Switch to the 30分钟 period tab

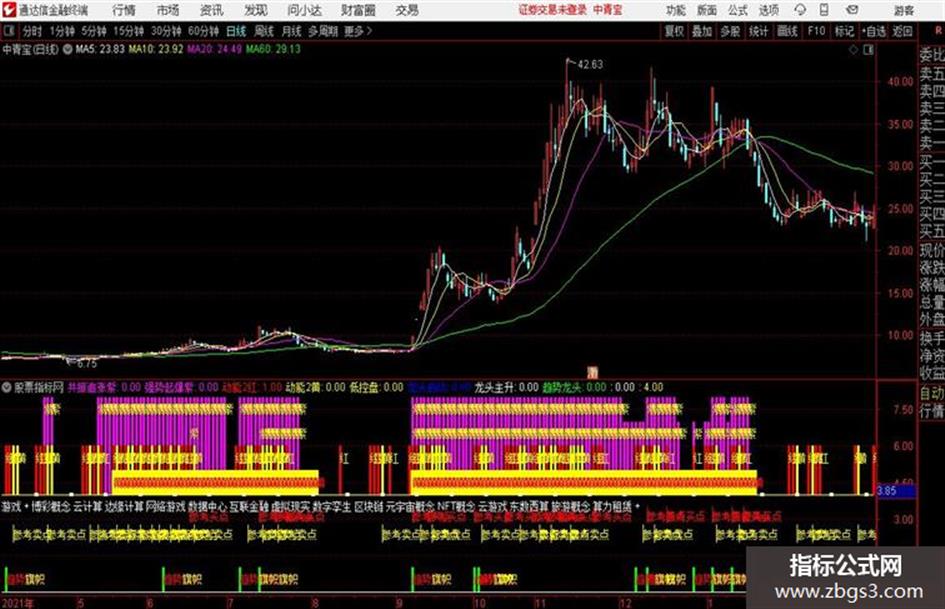click(x=166, y=31)
